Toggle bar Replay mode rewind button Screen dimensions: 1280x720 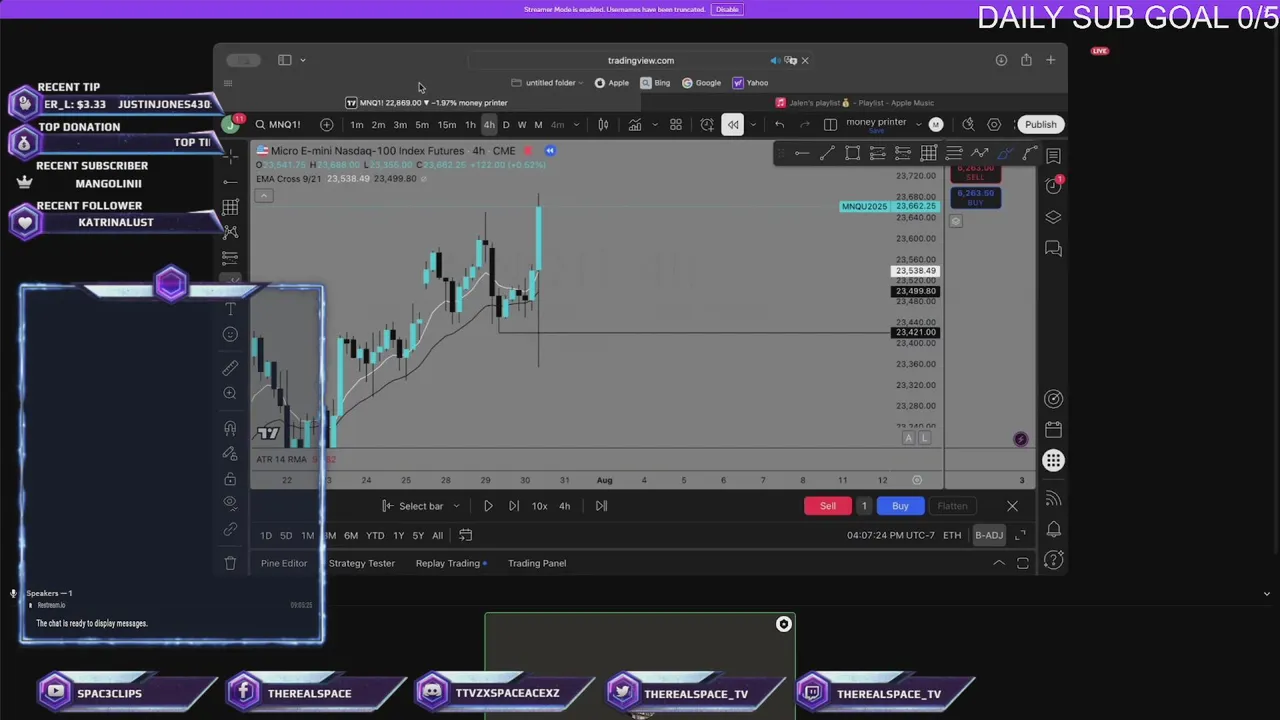click(x=733, y=125)
